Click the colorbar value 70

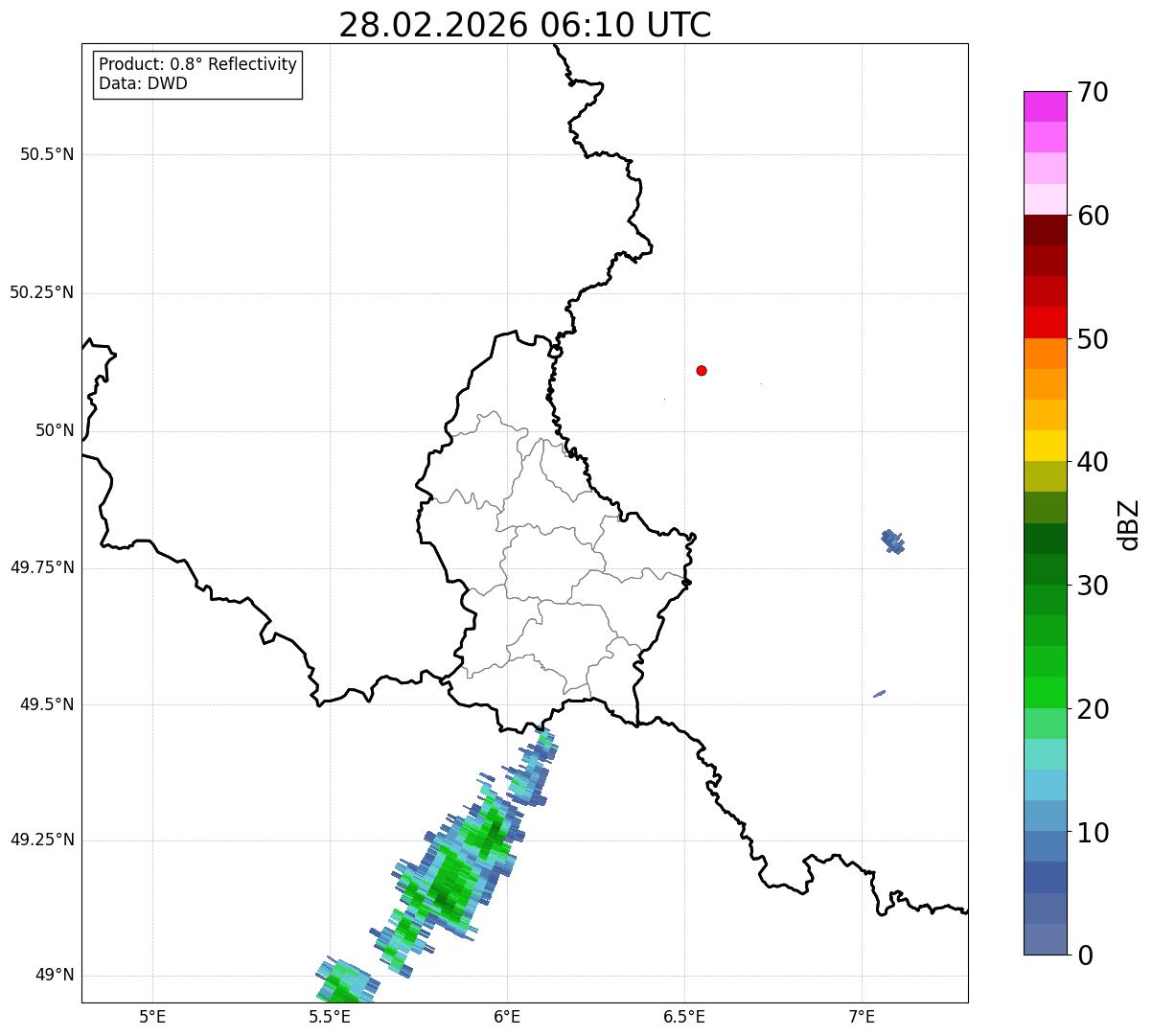[x=1093, y=92]
